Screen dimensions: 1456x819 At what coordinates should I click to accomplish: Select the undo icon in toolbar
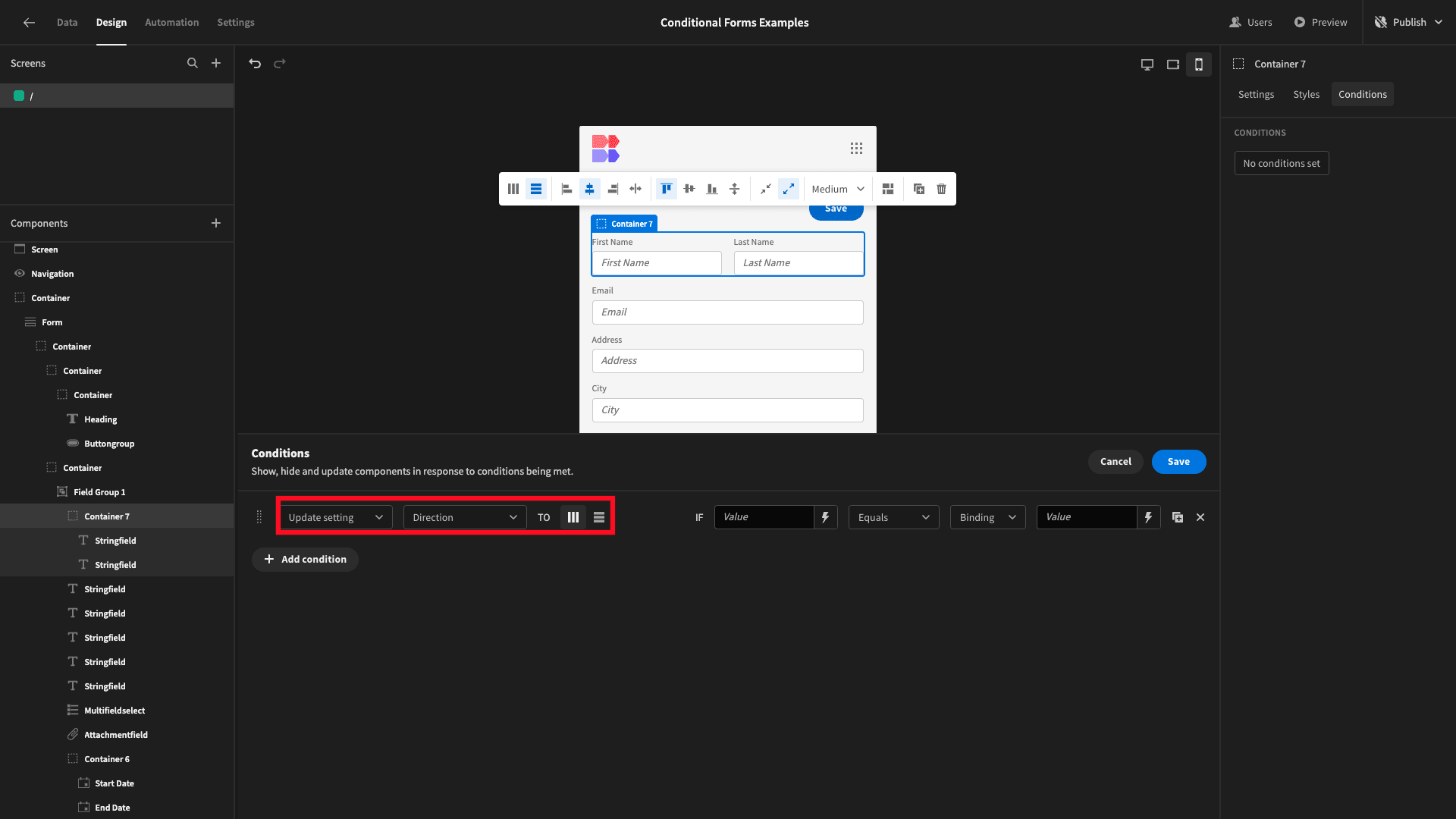click(x=256, y=63)
